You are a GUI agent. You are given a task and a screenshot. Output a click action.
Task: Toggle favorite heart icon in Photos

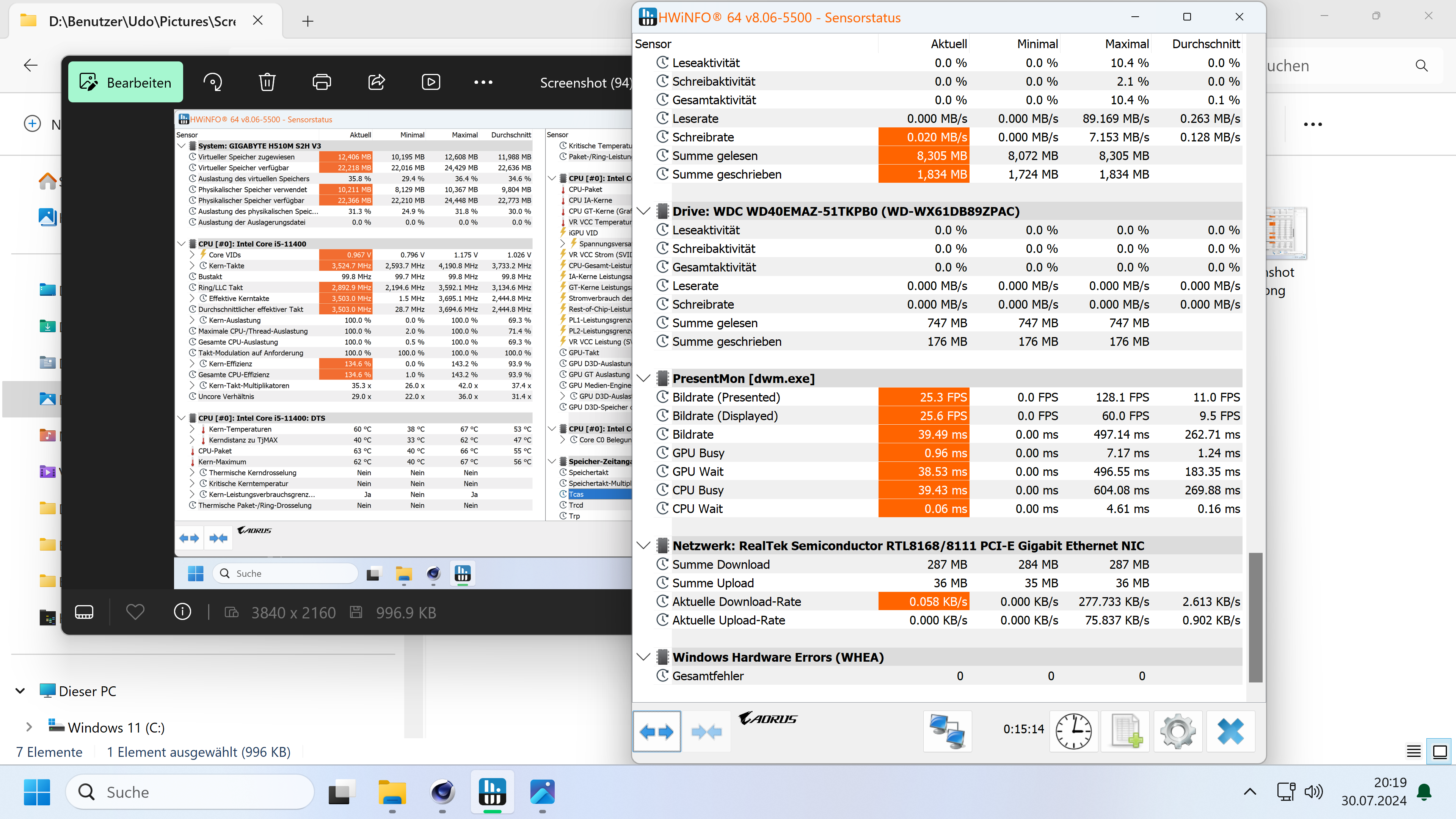(135, 612)
